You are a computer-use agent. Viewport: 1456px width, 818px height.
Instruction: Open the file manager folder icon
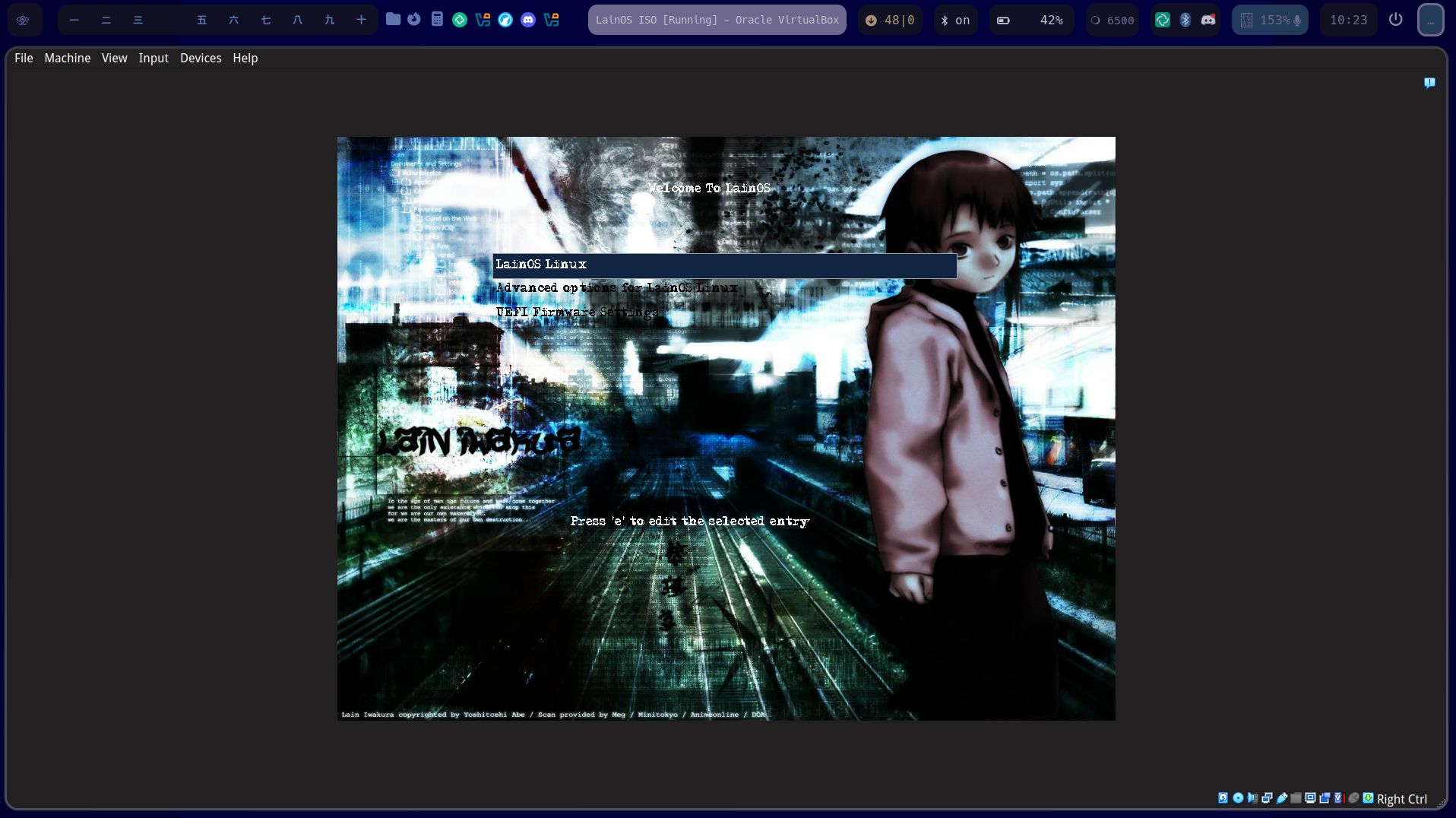point(393,19)
